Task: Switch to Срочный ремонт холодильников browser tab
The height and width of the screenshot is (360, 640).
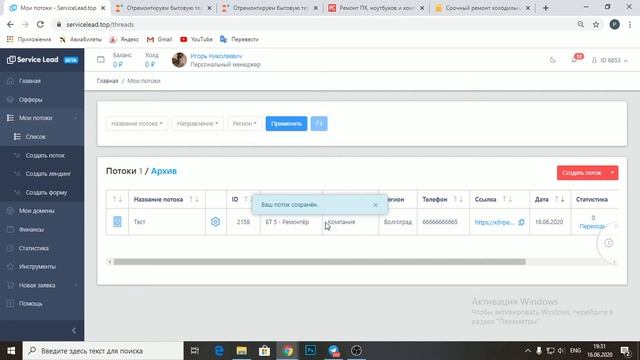Action: click(x=482, y=8)
